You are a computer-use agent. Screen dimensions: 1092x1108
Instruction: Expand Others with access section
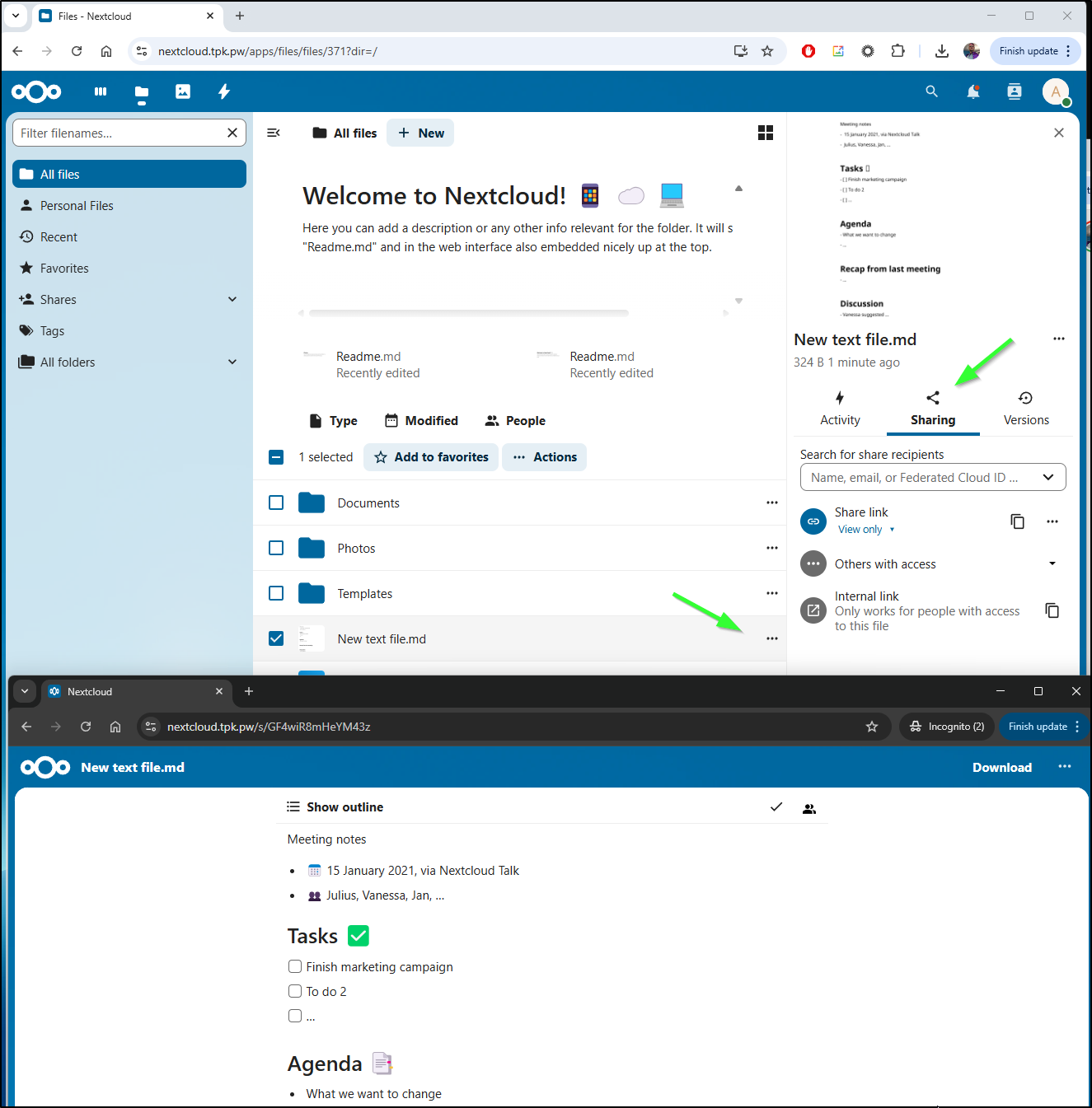[1052, 563]
